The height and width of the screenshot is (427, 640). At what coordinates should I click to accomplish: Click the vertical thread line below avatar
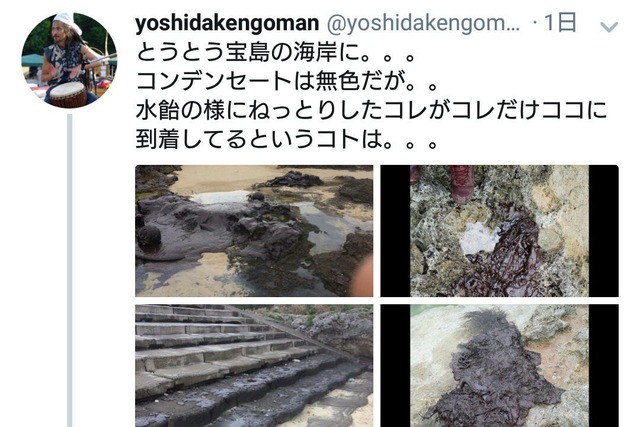(70, 270)
